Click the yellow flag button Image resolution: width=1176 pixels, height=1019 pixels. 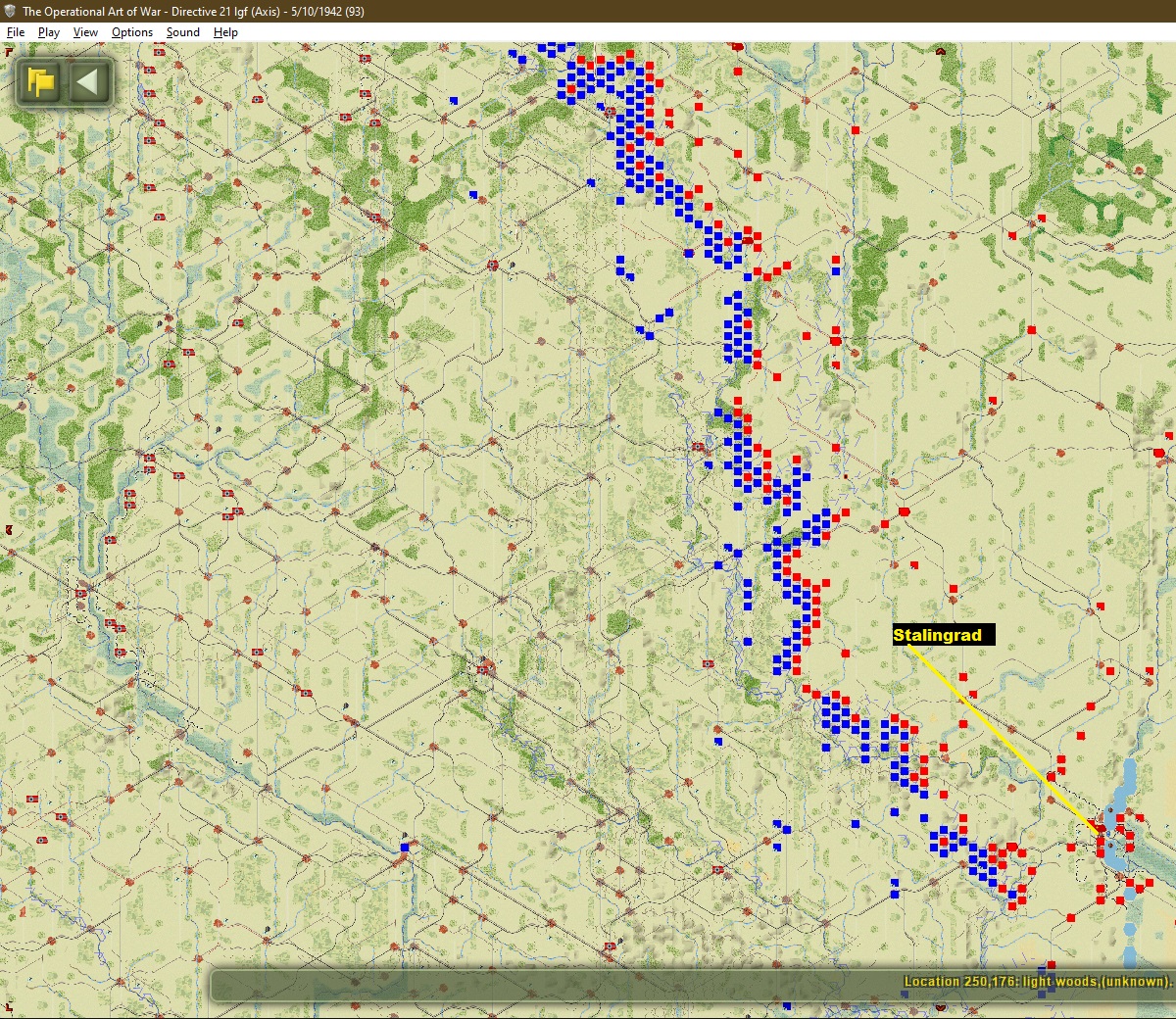point(41,81)
